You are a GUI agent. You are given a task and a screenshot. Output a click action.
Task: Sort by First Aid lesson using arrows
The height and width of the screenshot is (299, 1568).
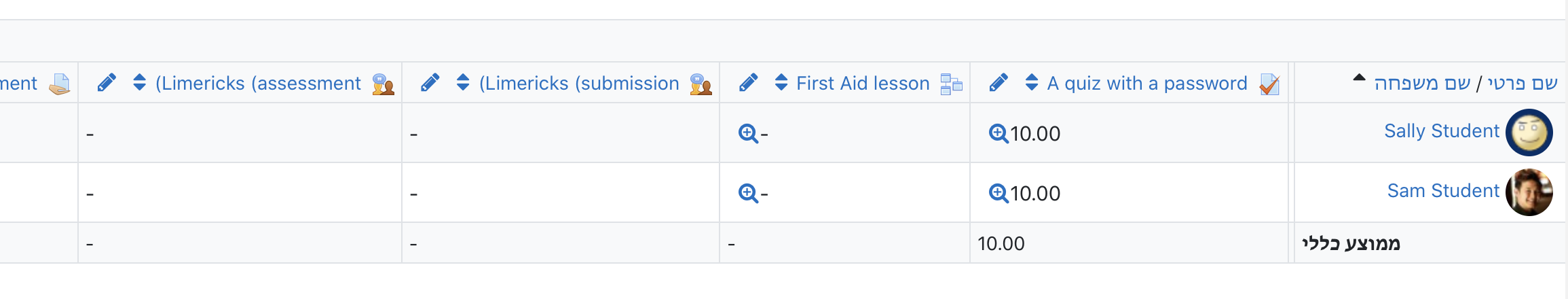pos(781,82)
